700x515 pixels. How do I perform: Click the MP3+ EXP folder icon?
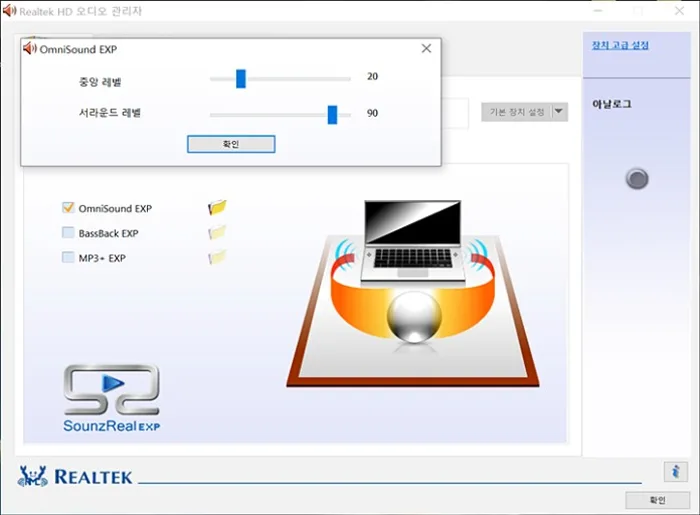click(217, 258)
